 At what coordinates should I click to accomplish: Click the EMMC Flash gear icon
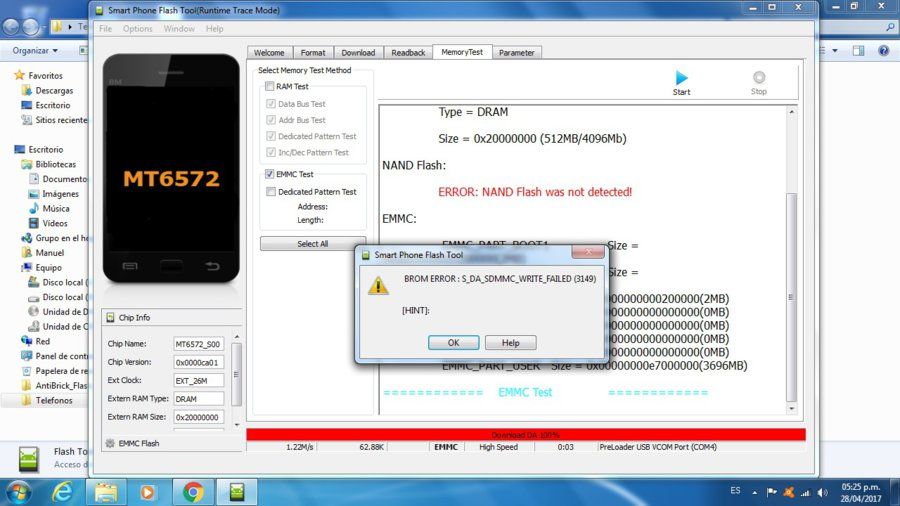coord(110,443)
